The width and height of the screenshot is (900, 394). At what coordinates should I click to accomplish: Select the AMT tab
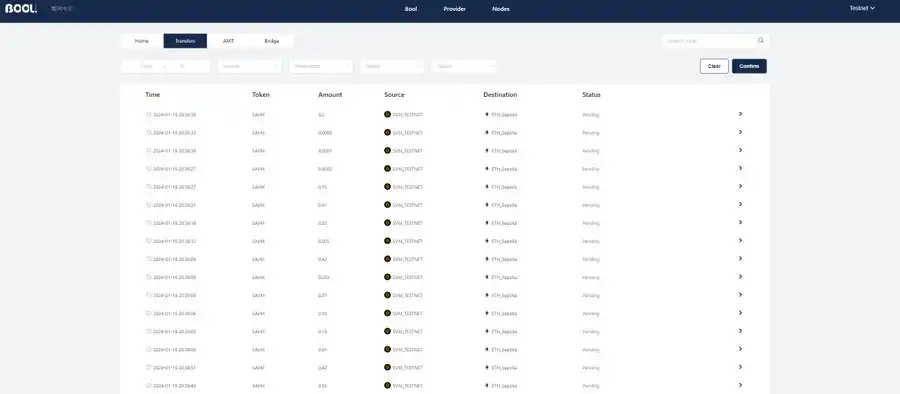coord(228,41)
